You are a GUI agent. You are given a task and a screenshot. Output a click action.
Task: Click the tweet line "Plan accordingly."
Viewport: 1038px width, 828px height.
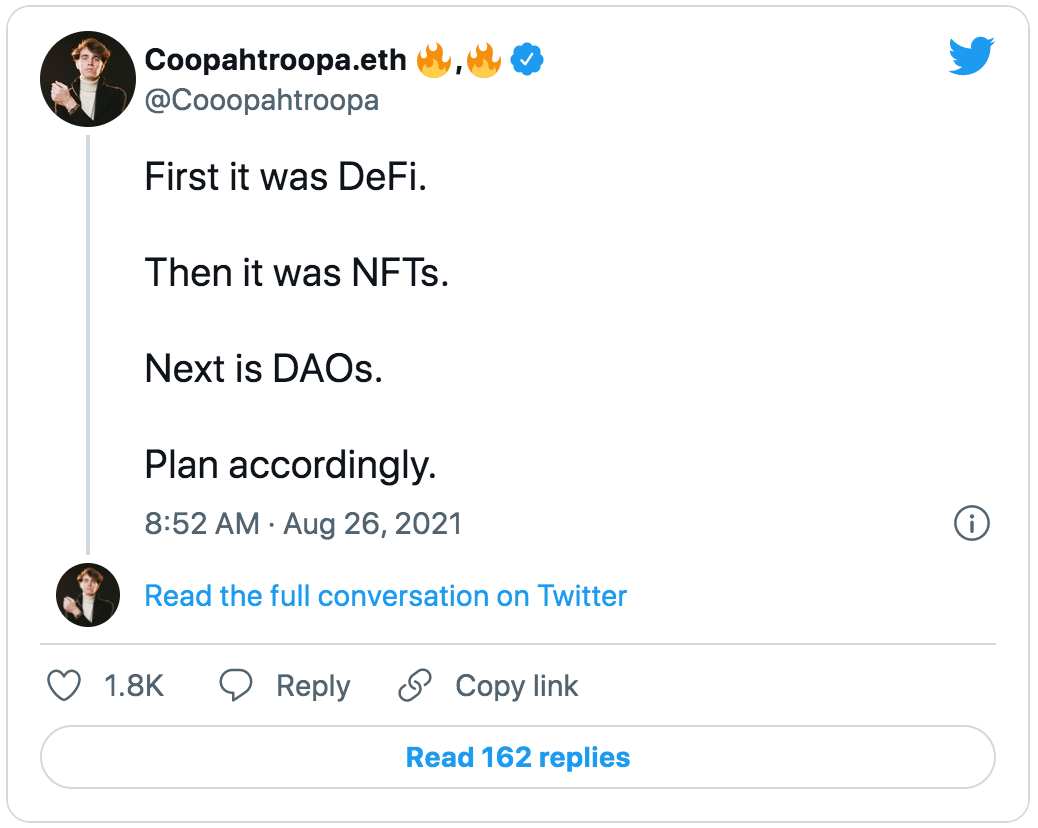[290, 465]
